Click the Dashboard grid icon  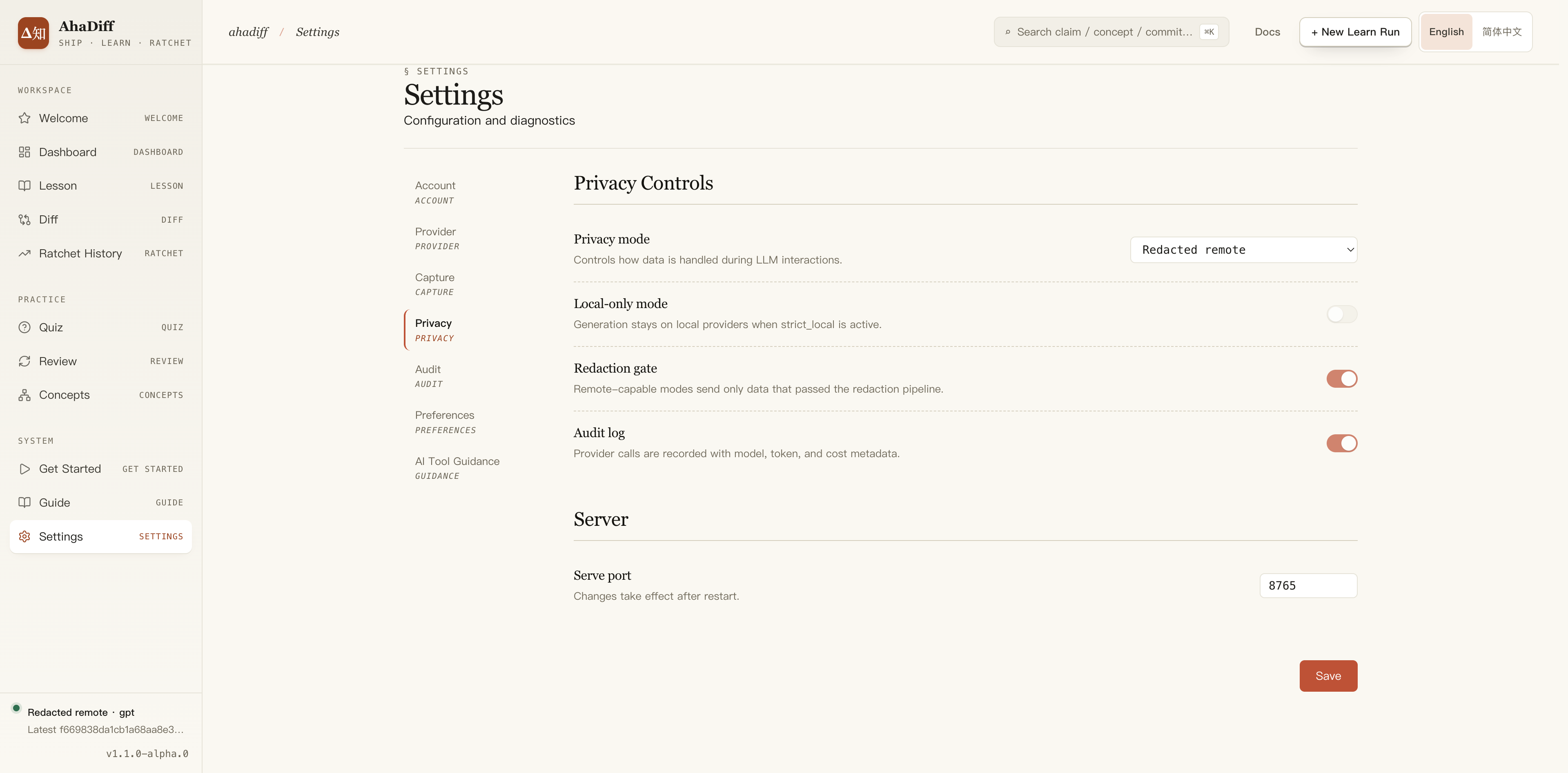pos(24,152)
